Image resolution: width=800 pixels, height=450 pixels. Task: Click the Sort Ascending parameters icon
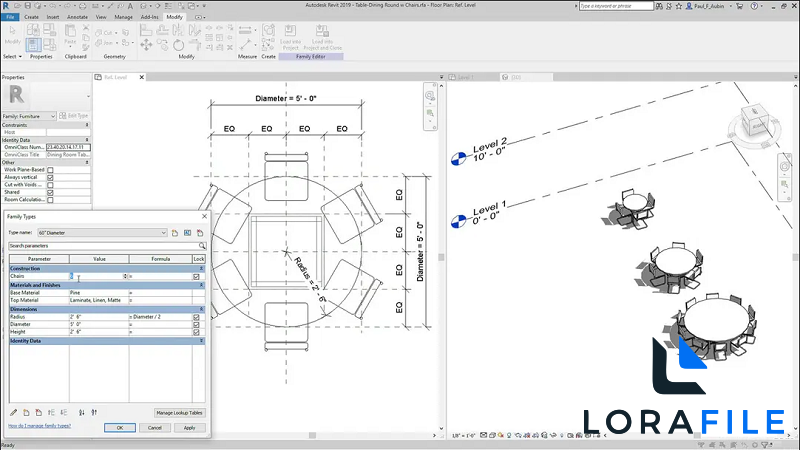point(82,412)
